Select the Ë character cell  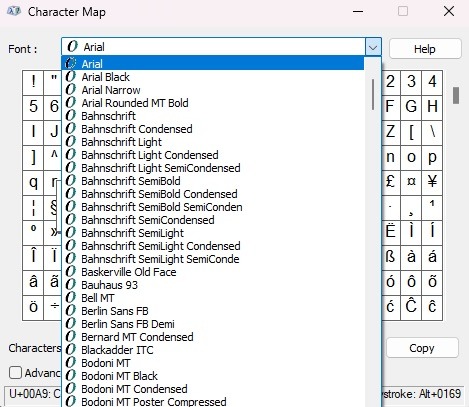click(390, 232)
